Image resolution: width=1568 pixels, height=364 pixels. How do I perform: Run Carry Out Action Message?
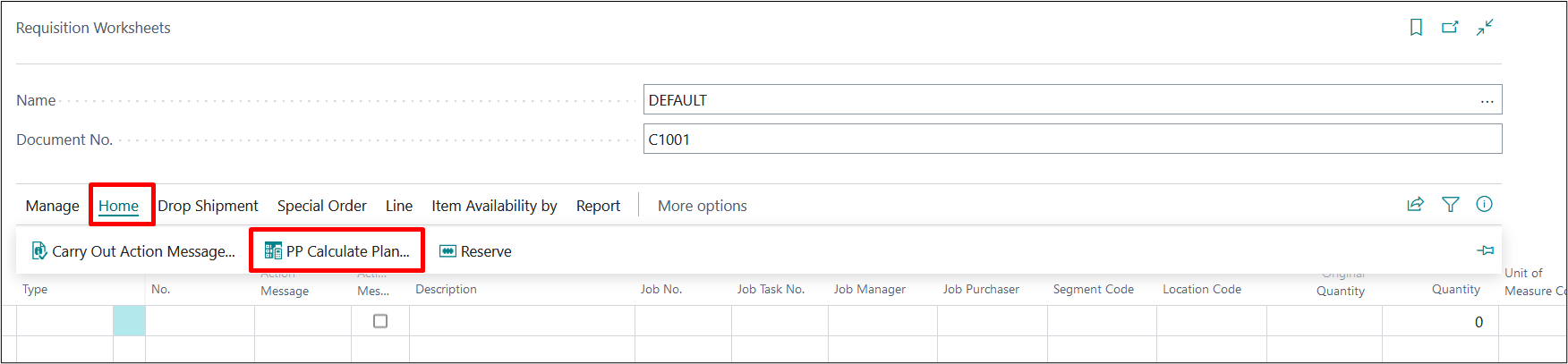click(x=133, y=251)
